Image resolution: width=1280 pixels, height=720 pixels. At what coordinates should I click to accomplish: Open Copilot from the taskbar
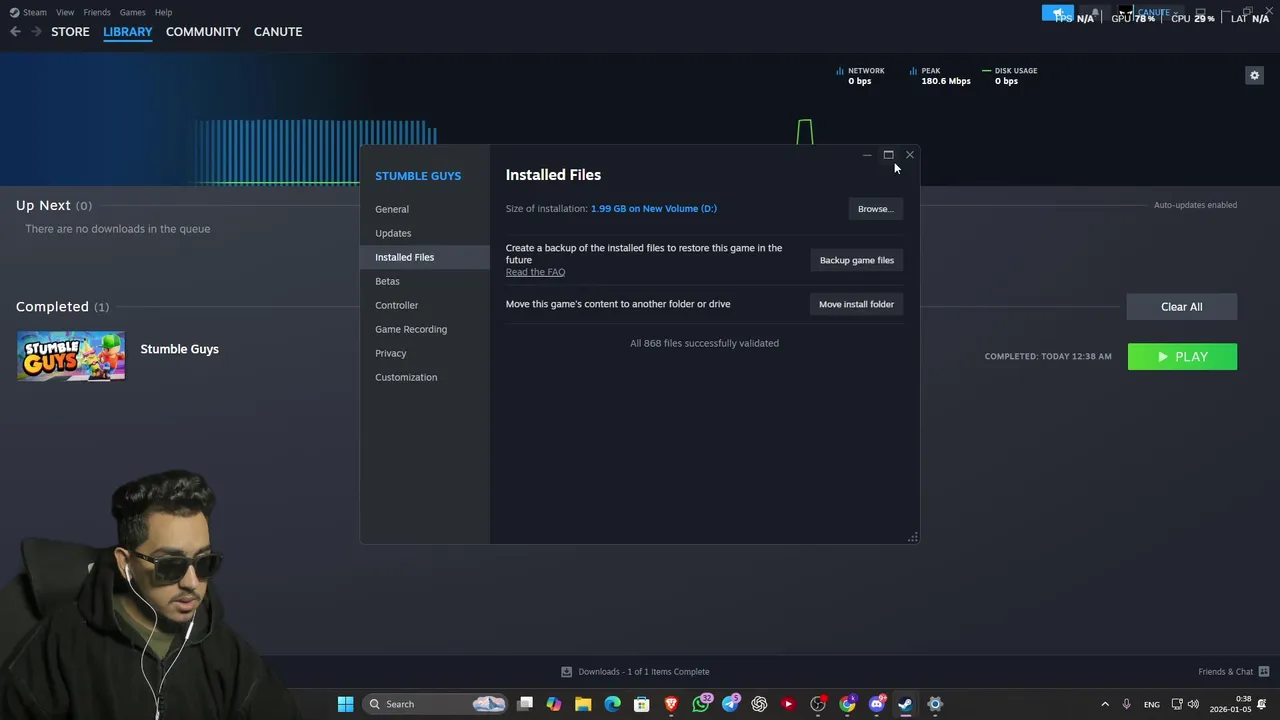pyautogui.click(x=554, y=704)
